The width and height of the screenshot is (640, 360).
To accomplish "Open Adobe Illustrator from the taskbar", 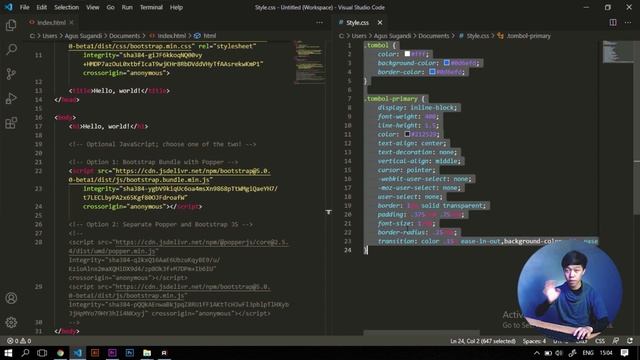I will click(95, 353).
